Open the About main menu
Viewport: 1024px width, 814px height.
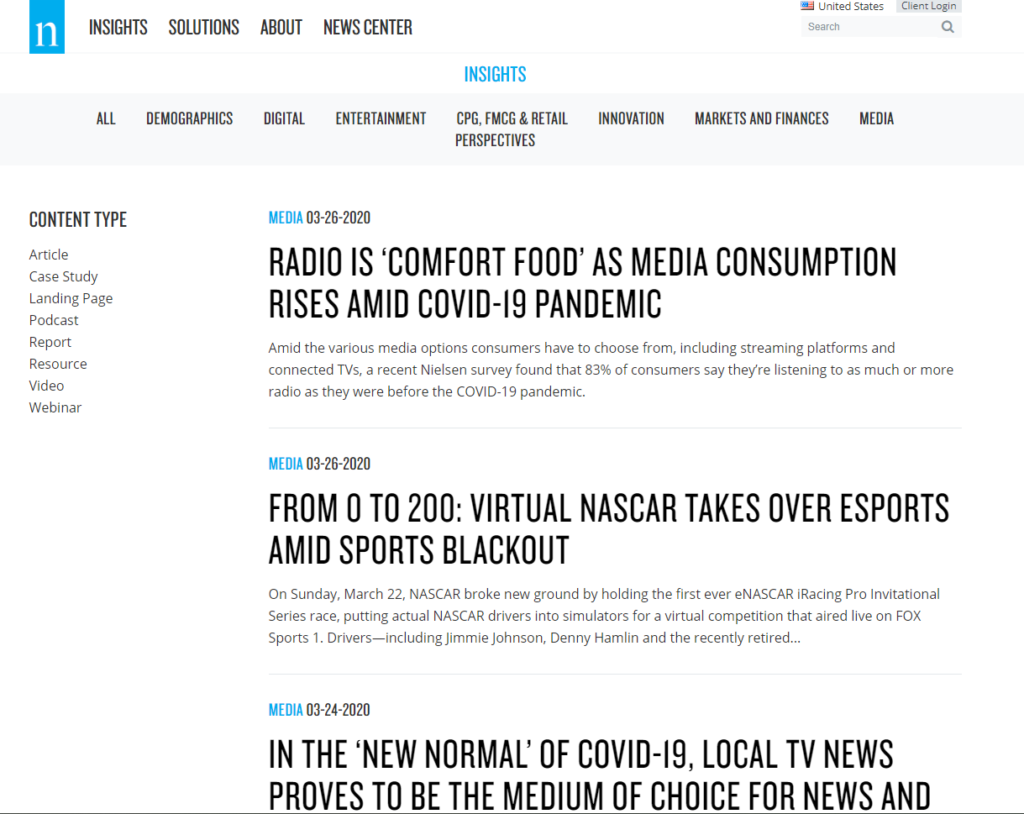click(281, 27)
